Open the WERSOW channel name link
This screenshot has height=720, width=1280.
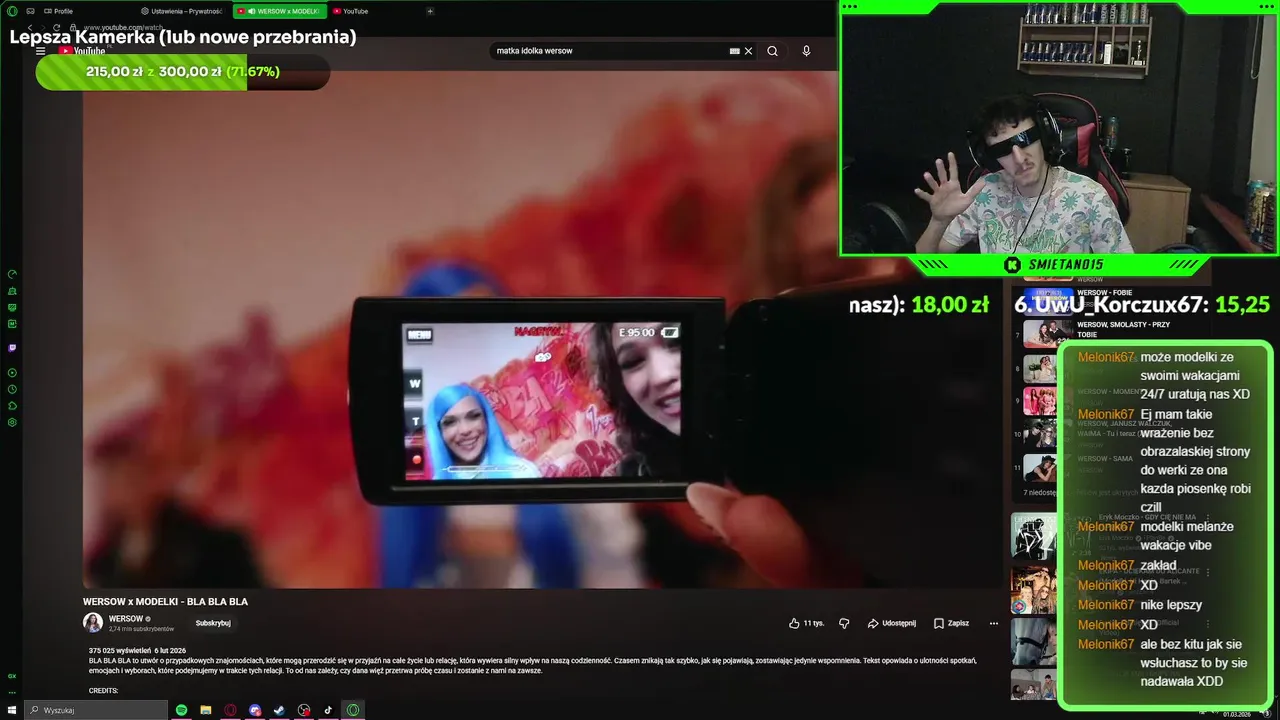(126, 619)
